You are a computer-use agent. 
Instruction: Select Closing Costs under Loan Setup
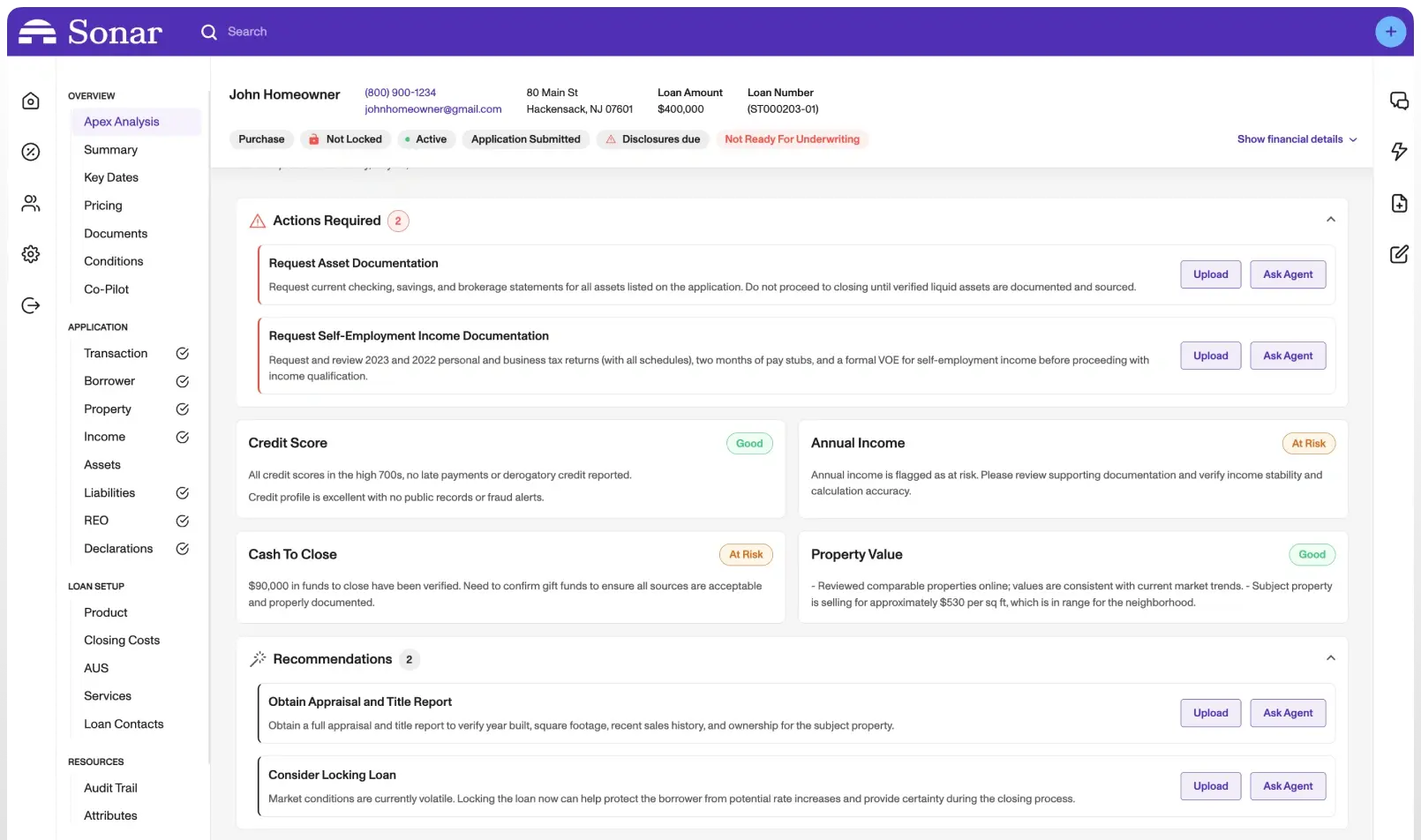122,641
